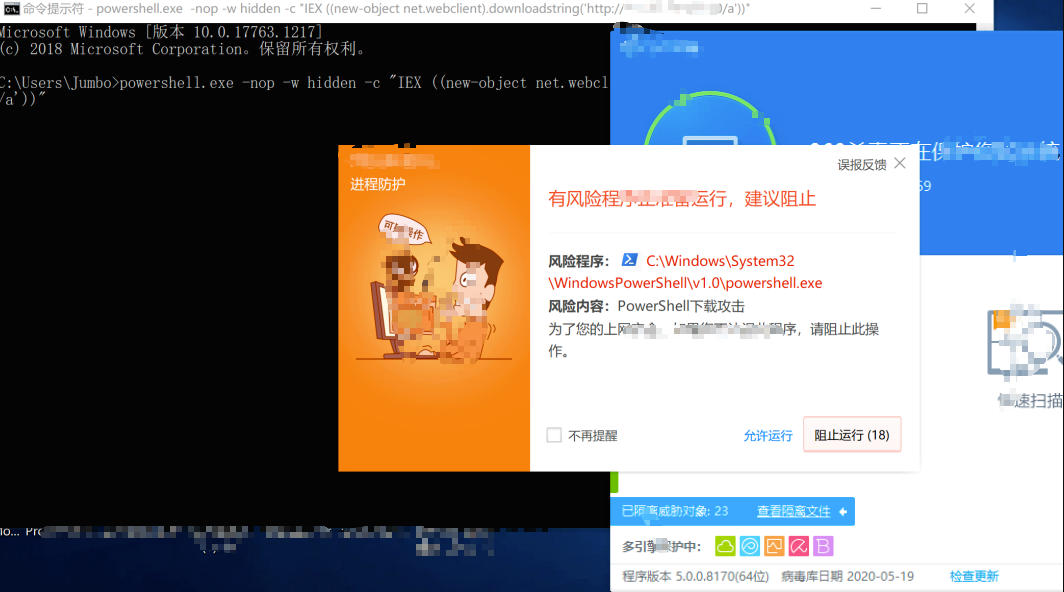Screen dimensions: 1064x592
Task: Open 查看隔离文件 to view quarantined files
Action: coord(795,510)
